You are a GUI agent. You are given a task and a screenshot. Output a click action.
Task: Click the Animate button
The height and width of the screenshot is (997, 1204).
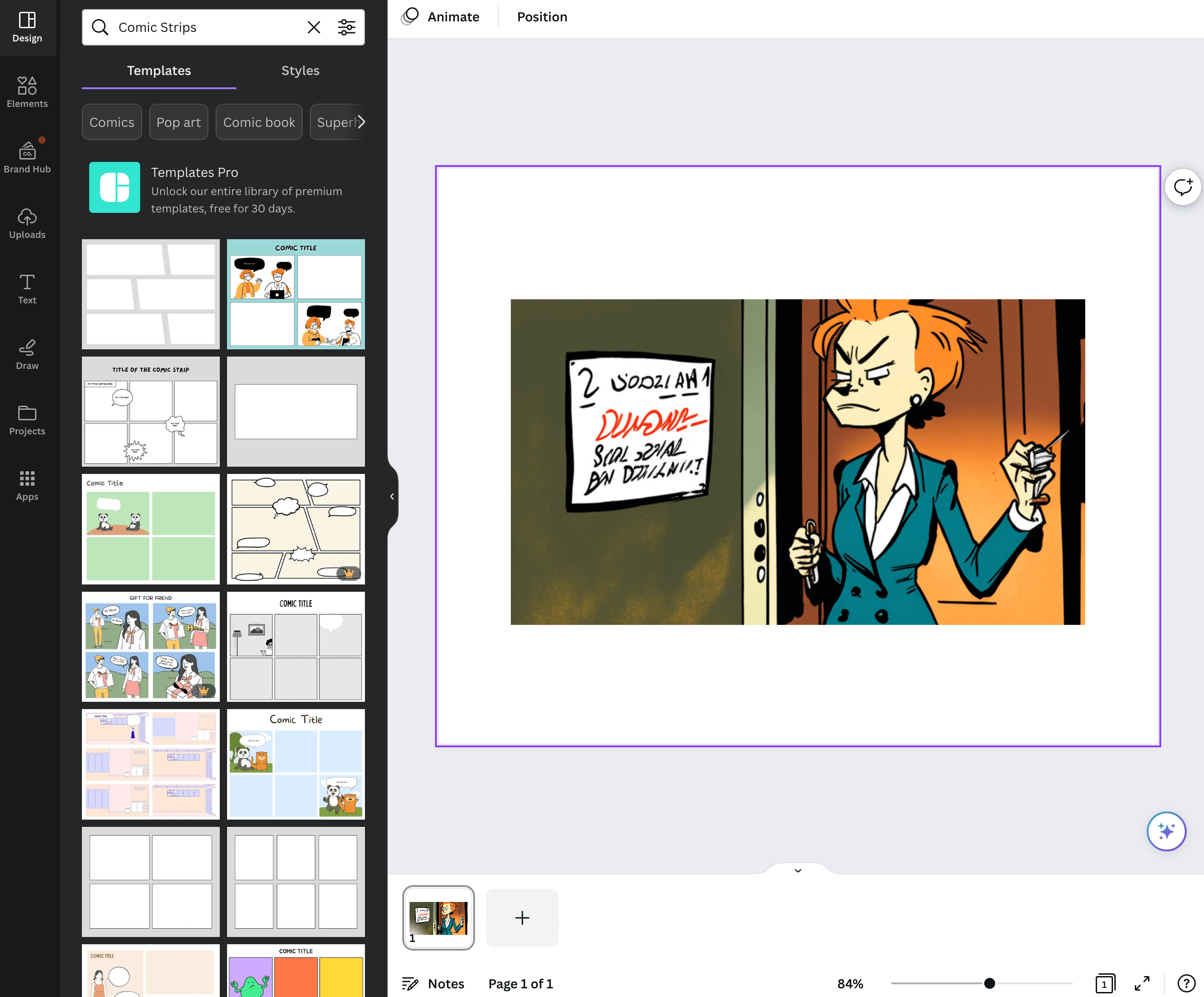point(440,17)
